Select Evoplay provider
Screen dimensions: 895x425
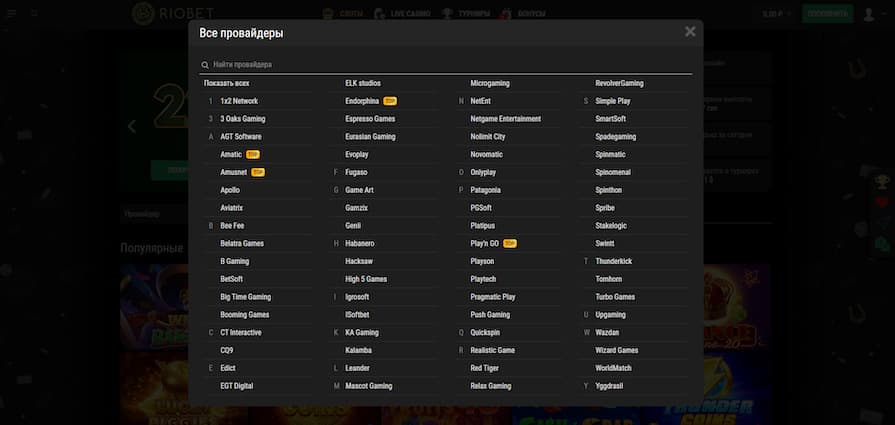click(357, 155)
